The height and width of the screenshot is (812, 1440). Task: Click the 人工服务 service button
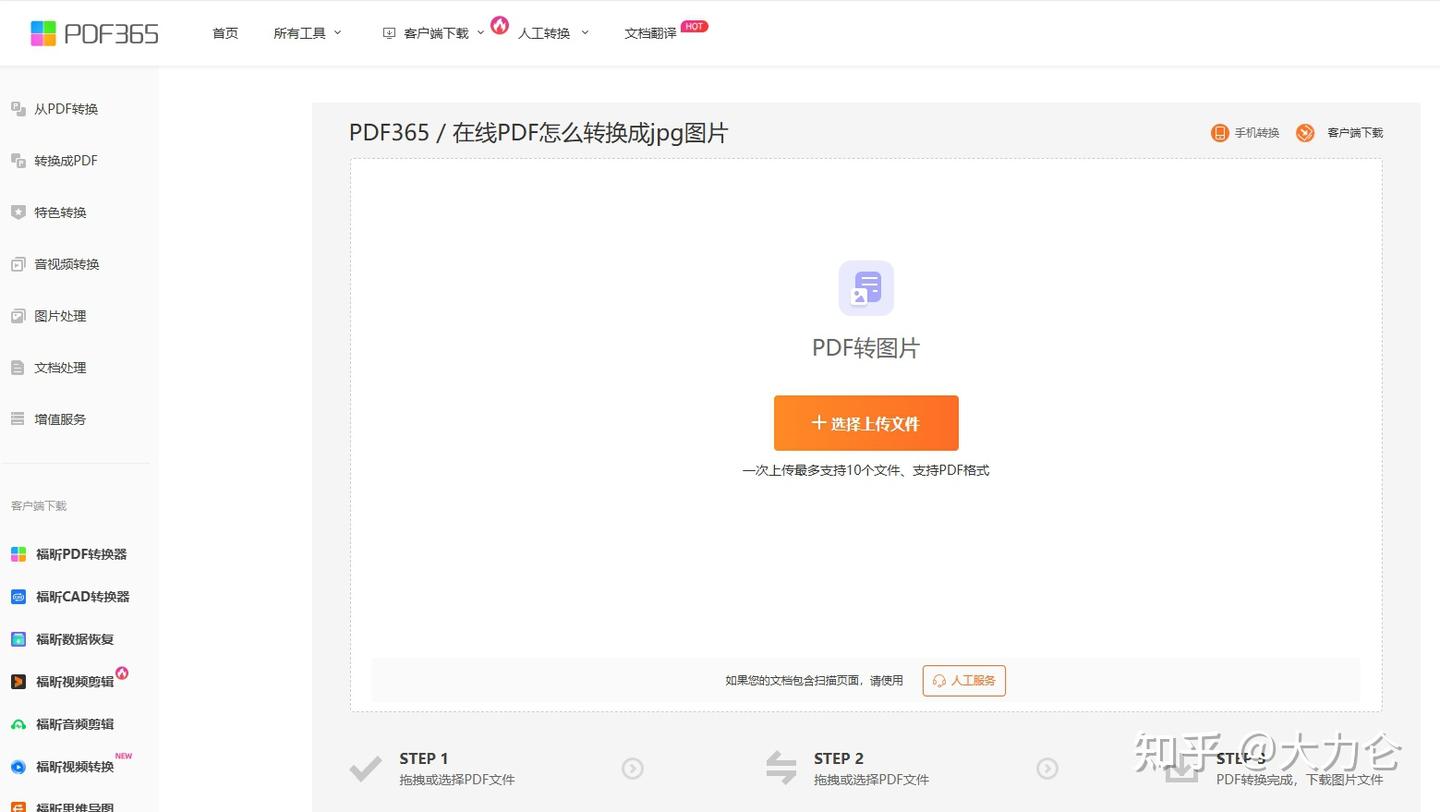[x=962, y=680]
